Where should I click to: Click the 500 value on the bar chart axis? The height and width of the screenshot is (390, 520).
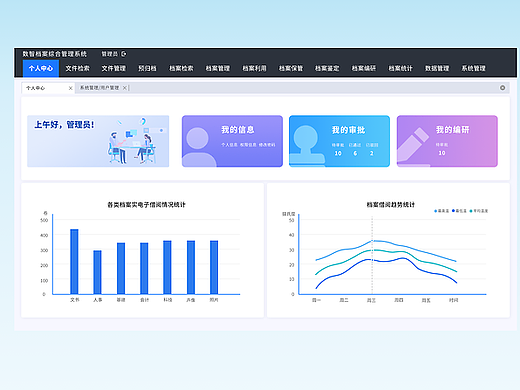coord(44,220)
